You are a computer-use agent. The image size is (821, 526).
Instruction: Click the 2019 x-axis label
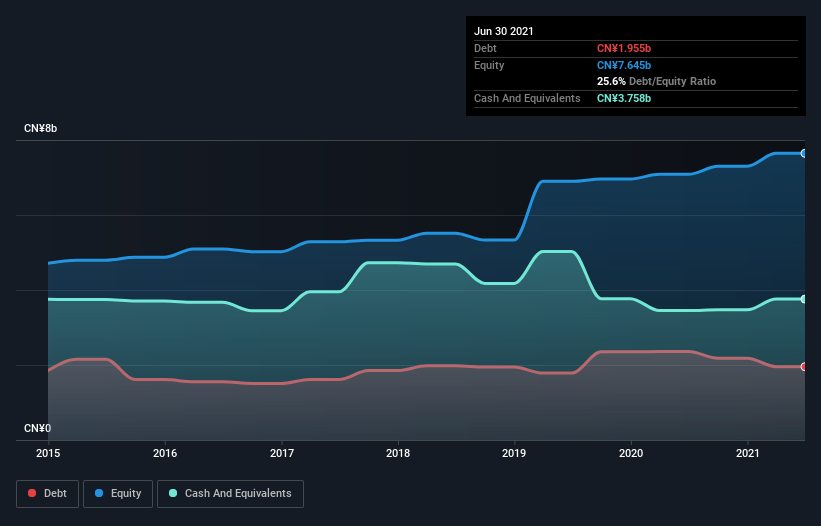click(x=514, y=453)
